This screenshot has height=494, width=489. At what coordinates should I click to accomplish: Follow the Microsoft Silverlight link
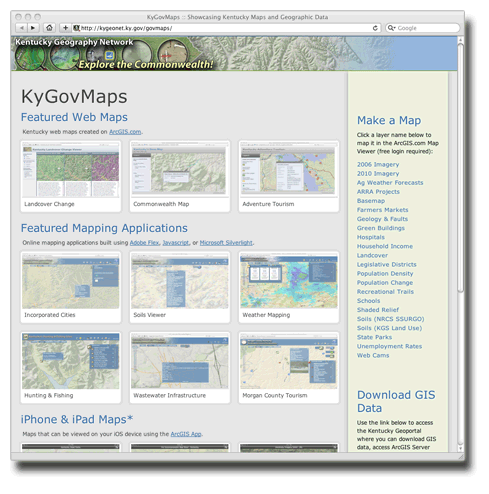tap(226, 243)
